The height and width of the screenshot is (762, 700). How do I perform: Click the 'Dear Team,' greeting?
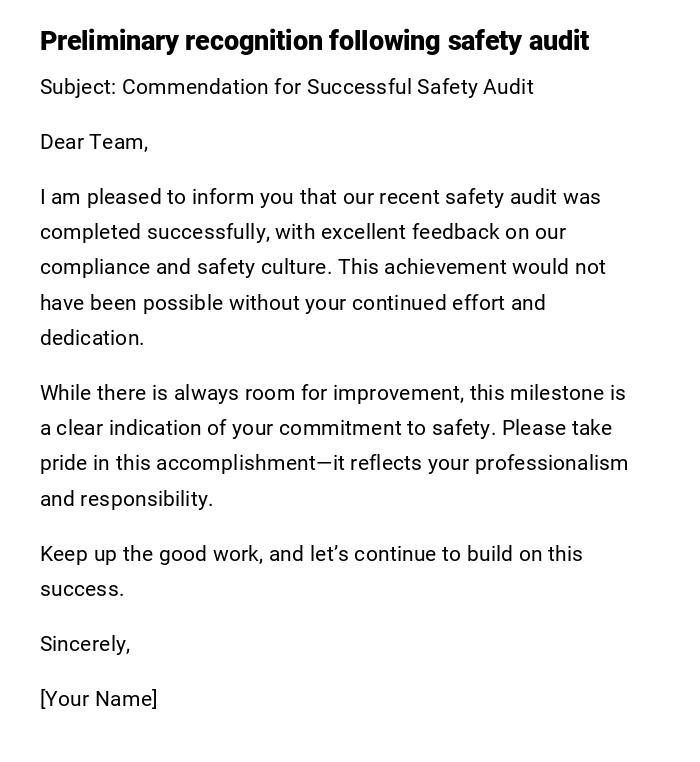click(94, 142)
